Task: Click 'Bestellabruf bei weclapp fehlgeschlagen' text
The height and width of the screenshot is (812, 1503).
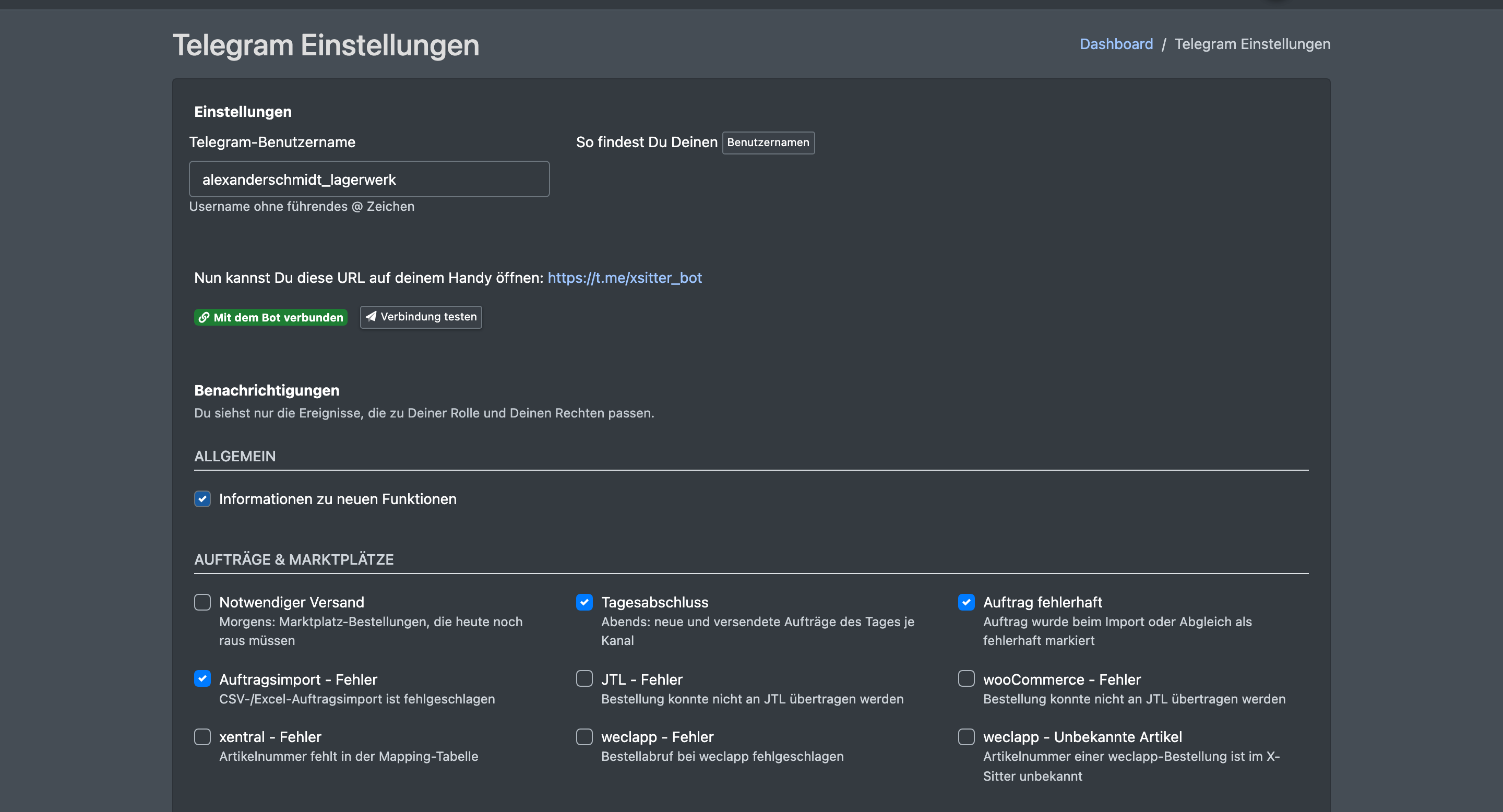Action: click(x=722, y=756)
